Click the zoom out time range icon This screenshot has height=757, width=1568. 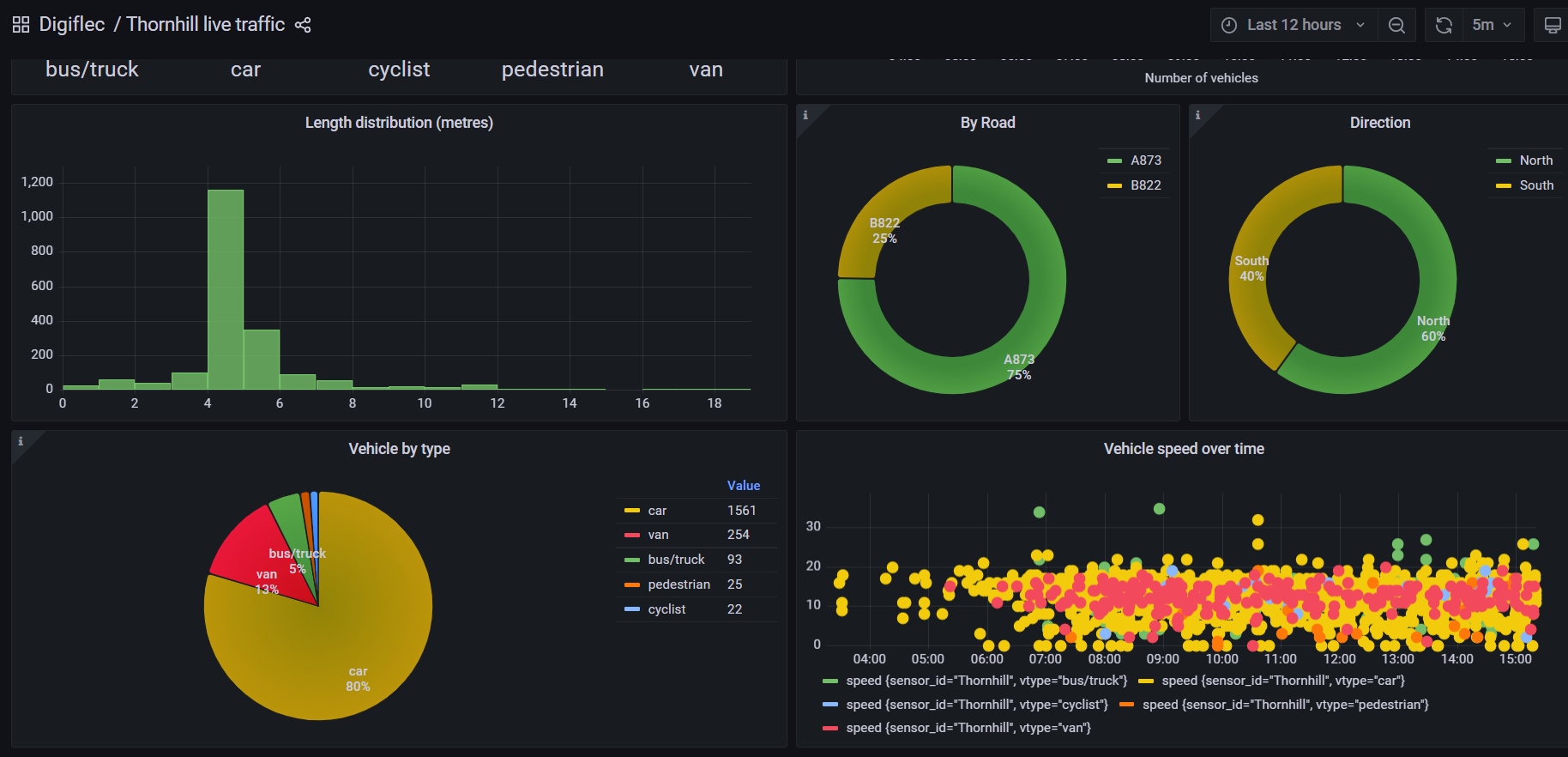point(1396,25)
